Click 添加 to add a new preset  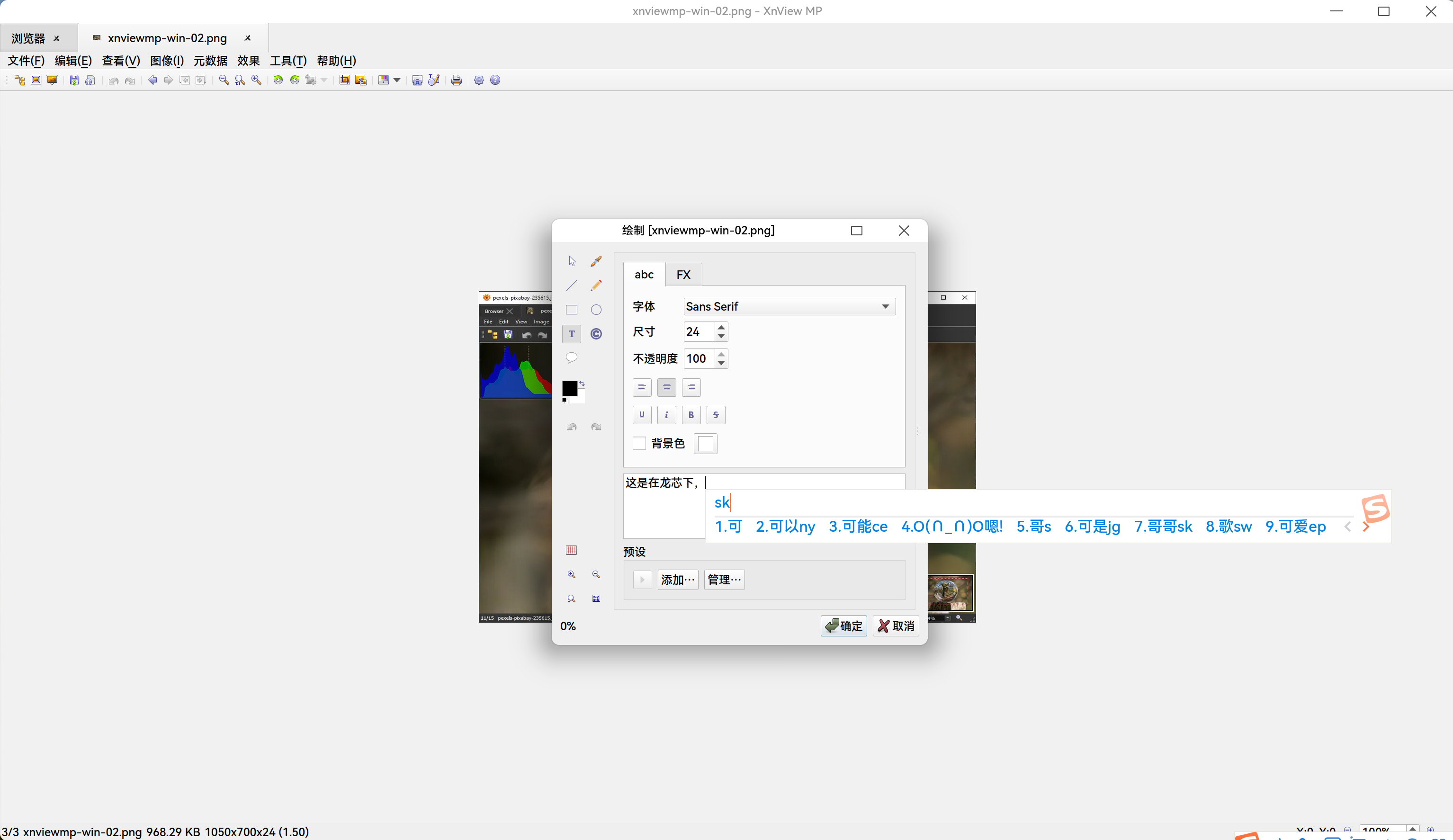[678, 580]
